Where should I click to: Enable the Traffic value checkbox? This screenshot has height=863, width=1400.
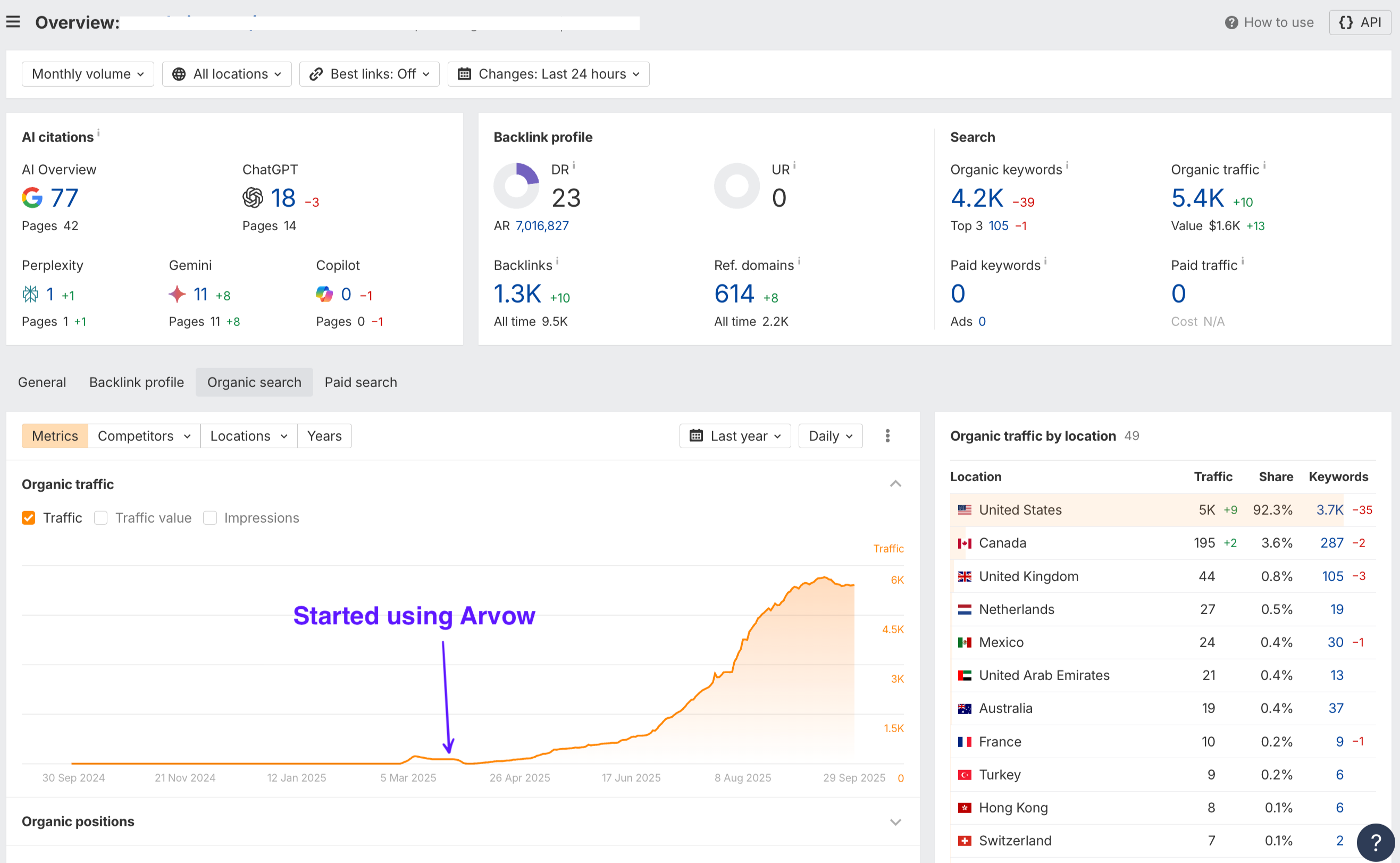pyautogui.click(x=101, y=518)
